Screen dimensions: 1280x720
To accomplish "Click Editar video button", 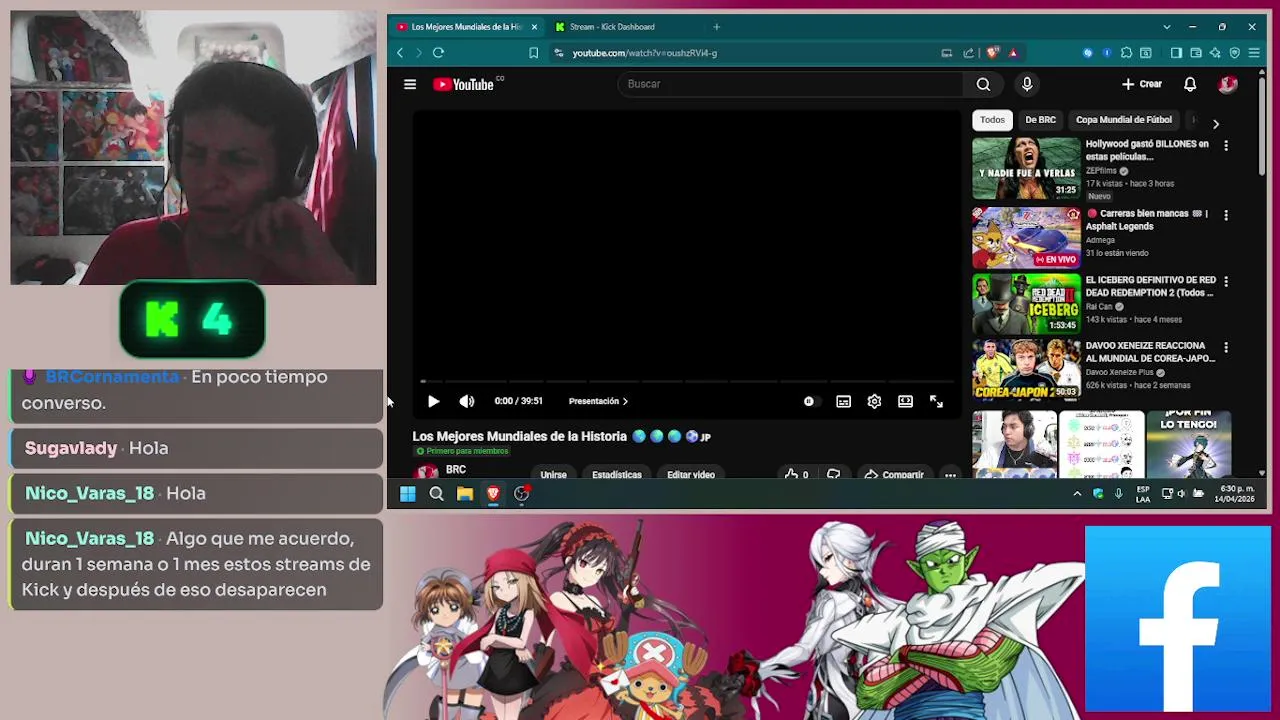I will click(691, 474).
